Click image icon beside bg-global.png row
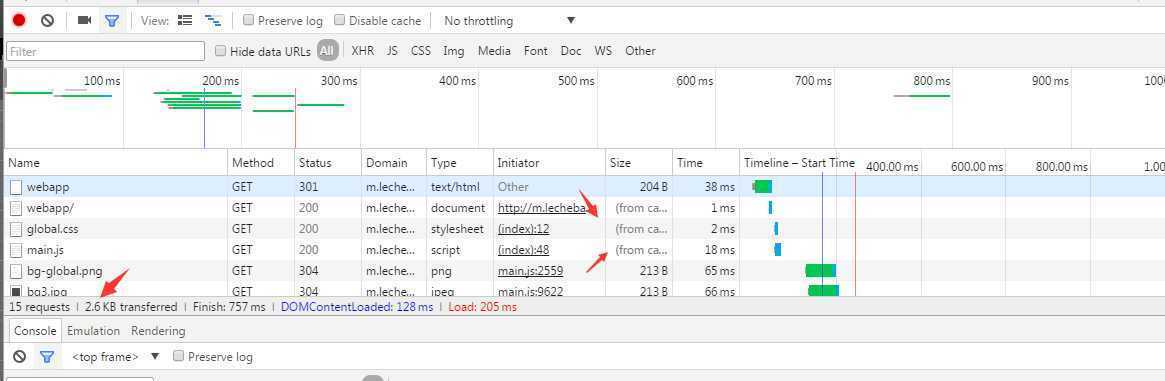The width and height of the screenshot is (1165, 381). pyautogui.click(x=16, y=271)
